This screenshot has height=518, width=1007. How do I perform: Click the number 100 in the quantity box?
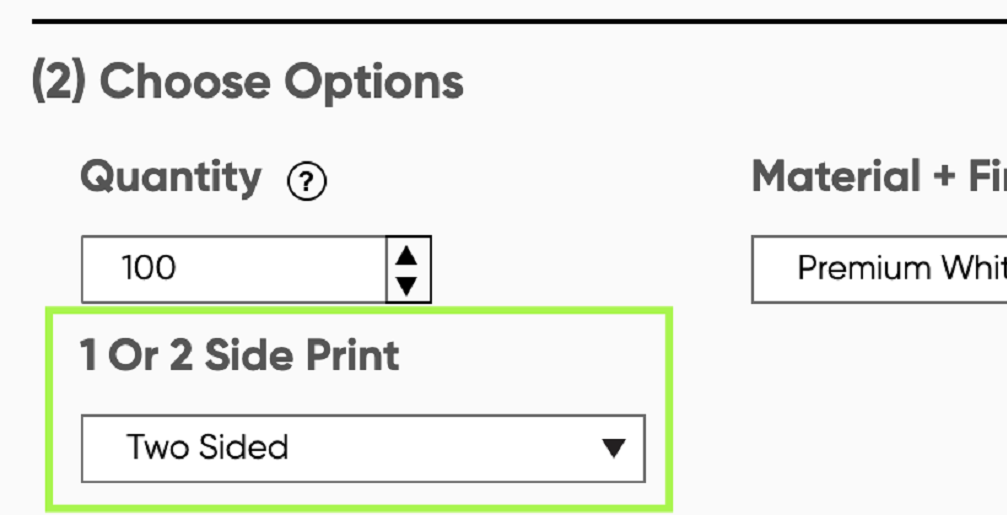pyautogui.click(x=148, y=268)
